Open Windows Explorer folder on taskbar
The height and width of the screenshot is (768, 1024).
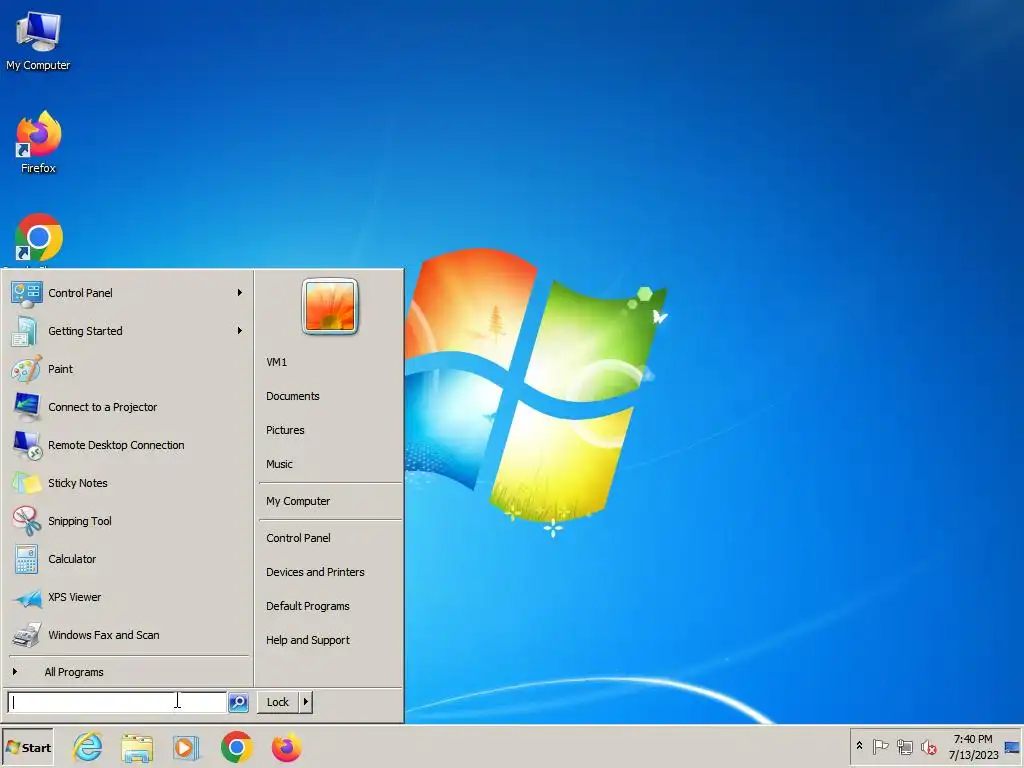tap(137, 748)
